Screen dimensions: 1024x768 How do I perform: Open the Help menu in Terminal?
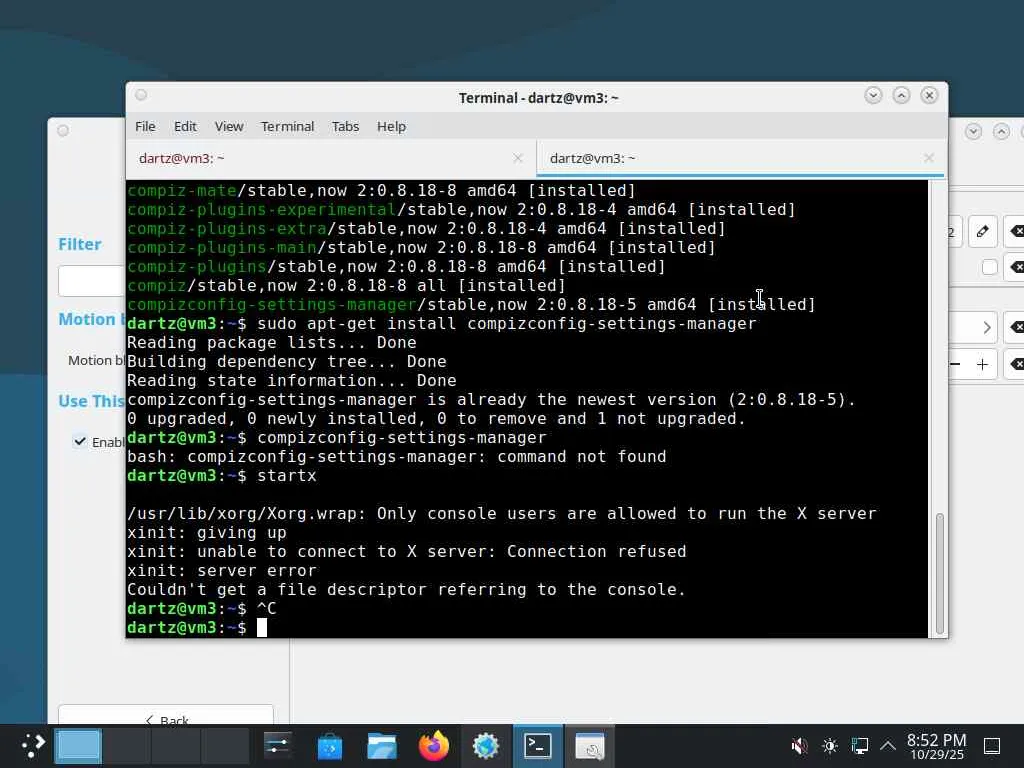tap(391, 126)
